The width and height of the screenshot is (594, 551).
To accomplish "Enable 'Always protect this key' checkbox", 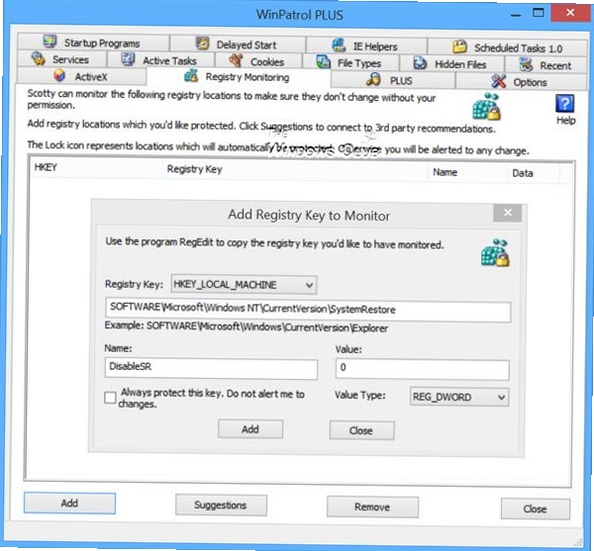I will pyautogui.click(x=110, y=397).
